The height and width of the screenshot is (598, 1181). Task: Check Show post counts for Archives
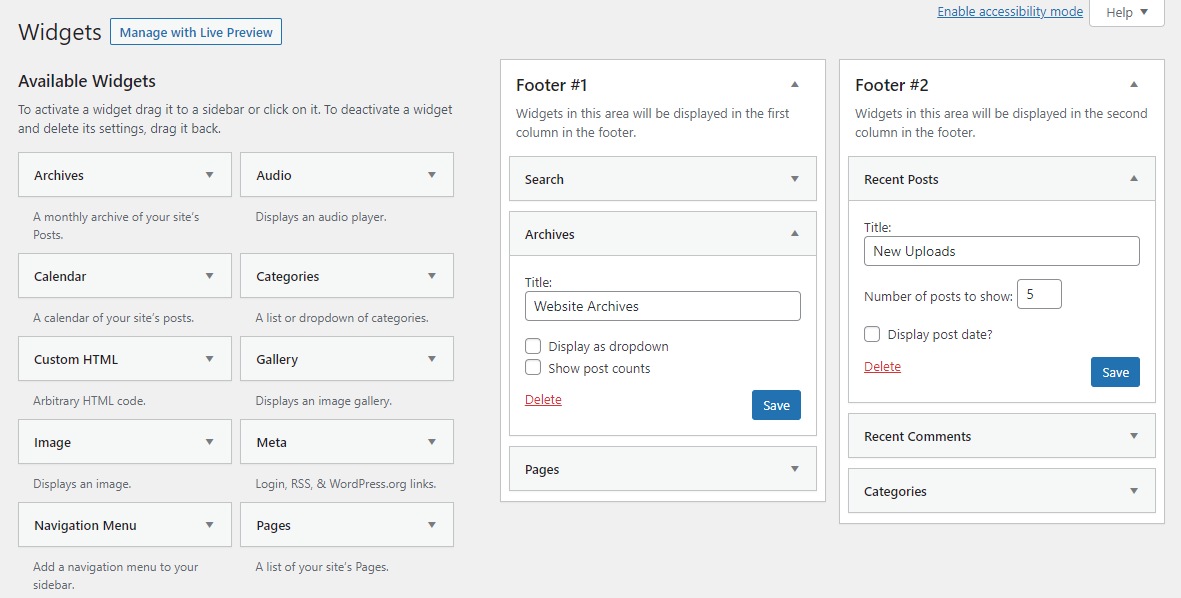click(x=533, y=367)
